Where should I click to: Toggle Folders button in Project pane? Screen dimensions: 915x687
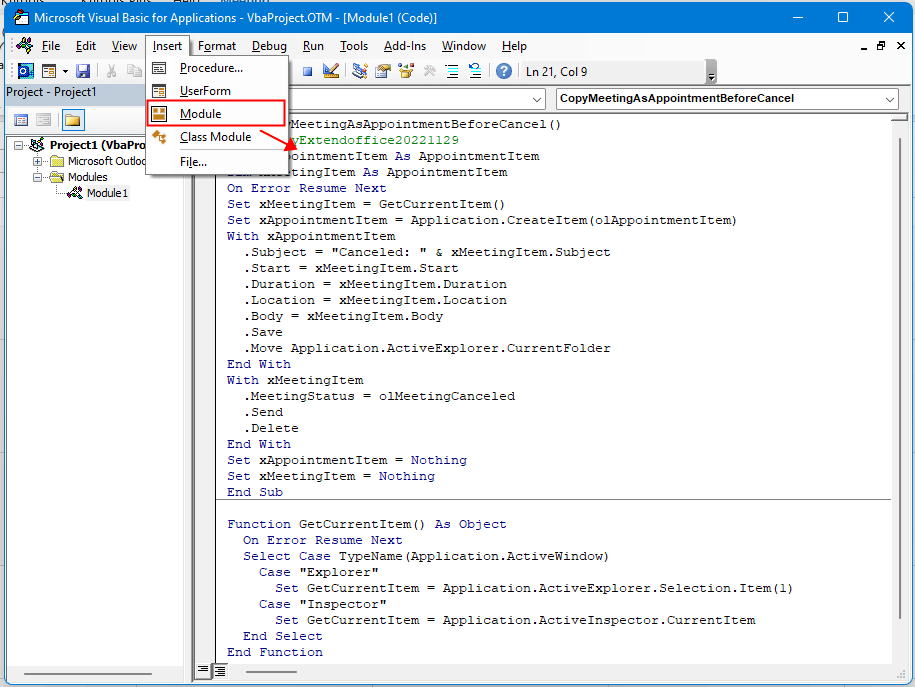coord(72,120)
